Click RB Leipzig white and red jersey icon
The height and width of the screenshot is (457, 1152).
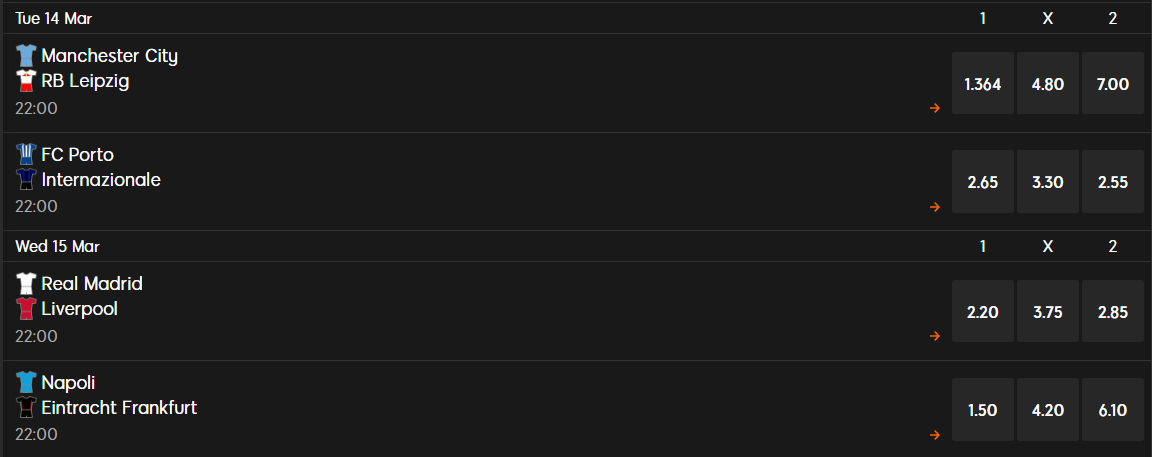(x=26, y=81)
